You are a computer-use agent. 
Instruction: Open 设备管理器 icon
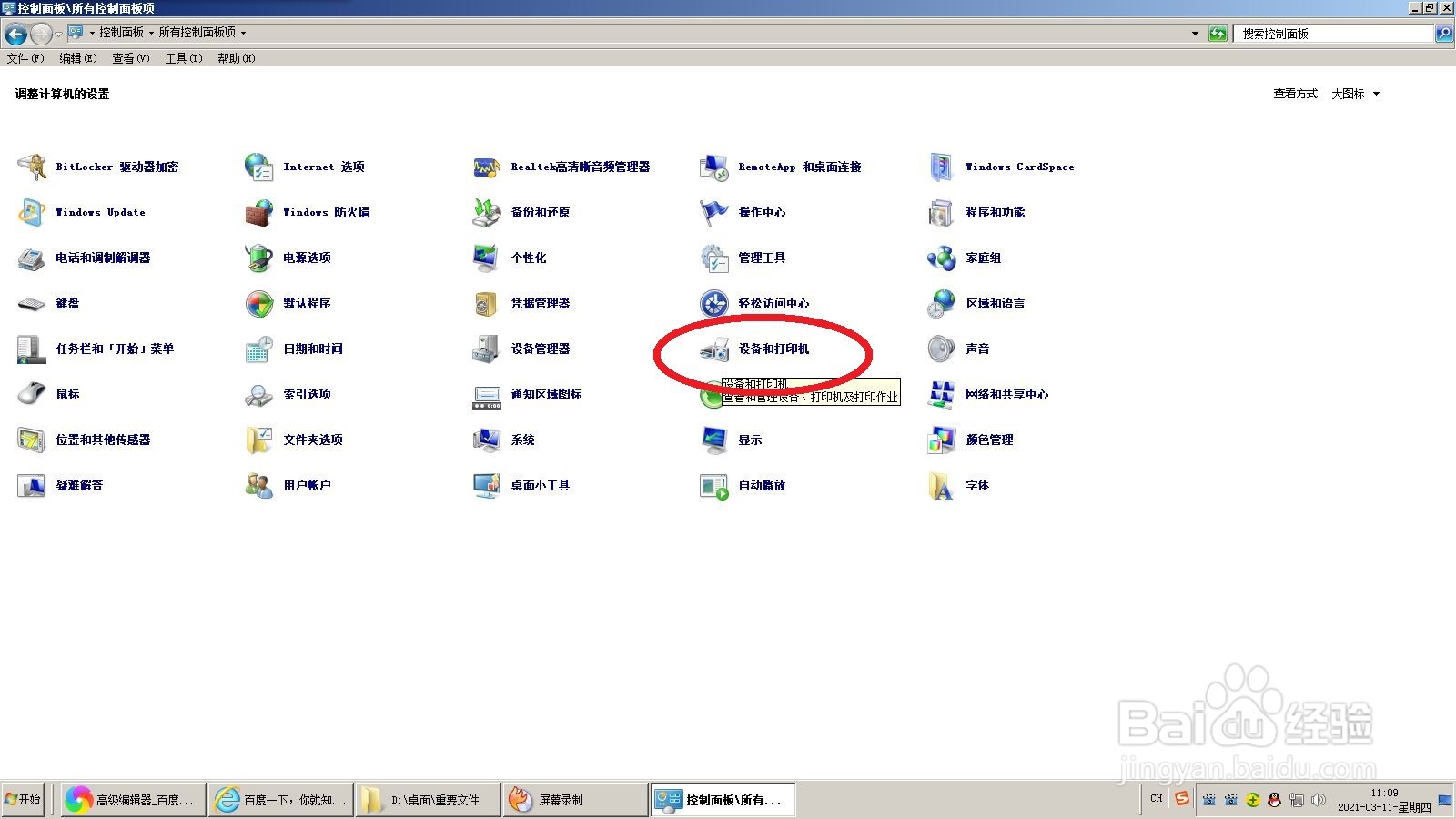[x=487, y=349]
